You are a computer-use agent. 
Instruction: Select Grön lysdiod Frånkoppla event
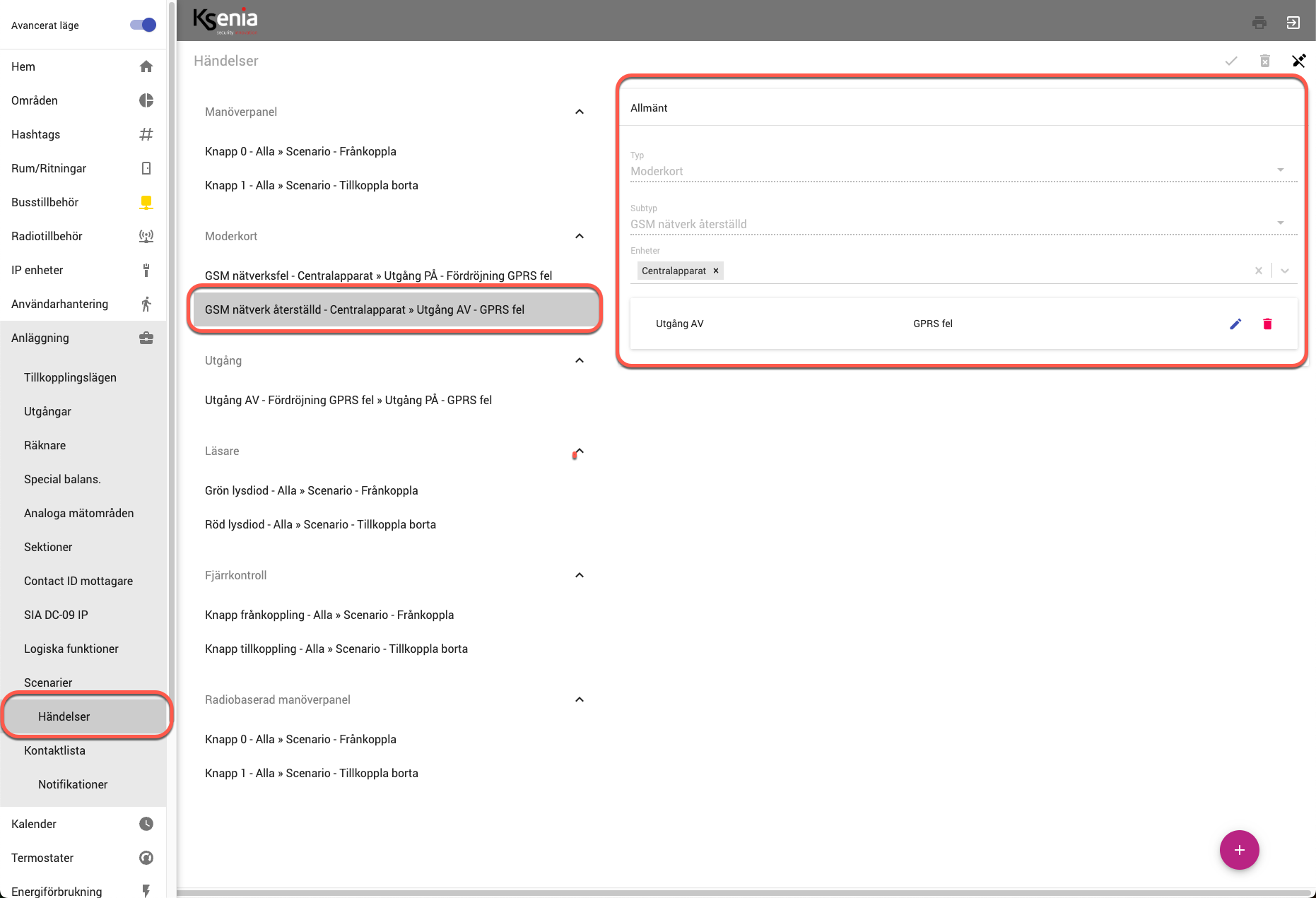(311, 490)
